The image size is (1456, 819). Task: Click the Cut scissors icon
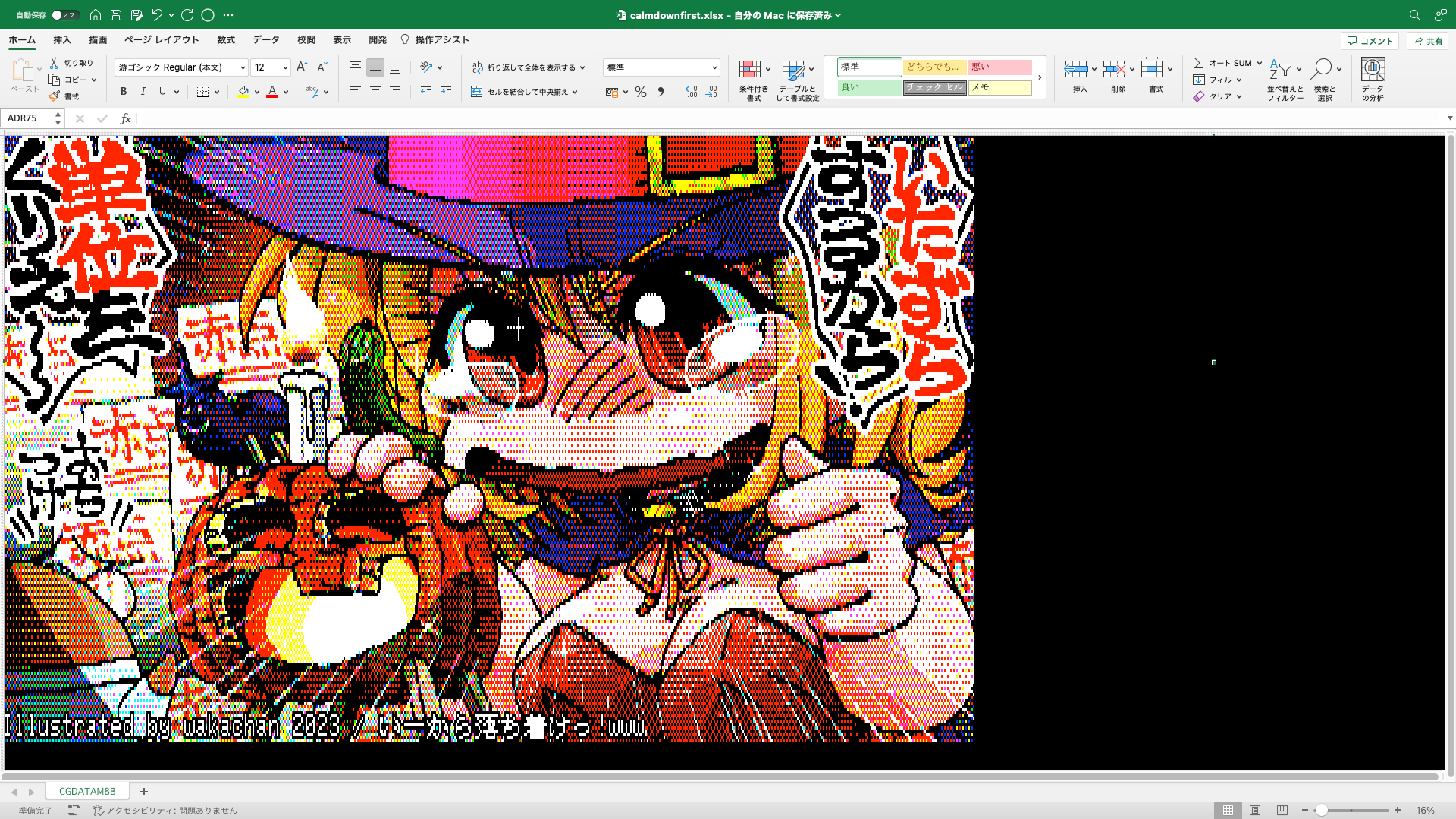[x=55, y=63]
